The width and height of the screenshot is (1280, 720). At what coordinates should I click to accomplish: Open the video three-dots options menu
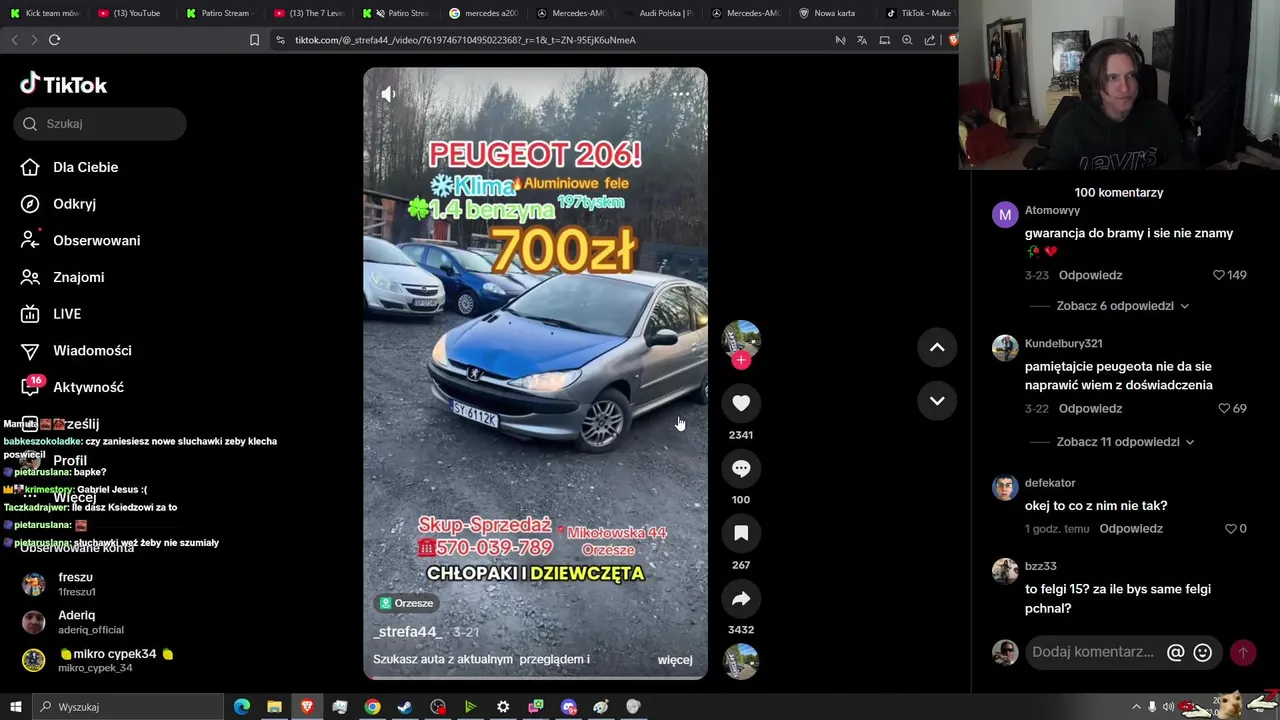681,94
